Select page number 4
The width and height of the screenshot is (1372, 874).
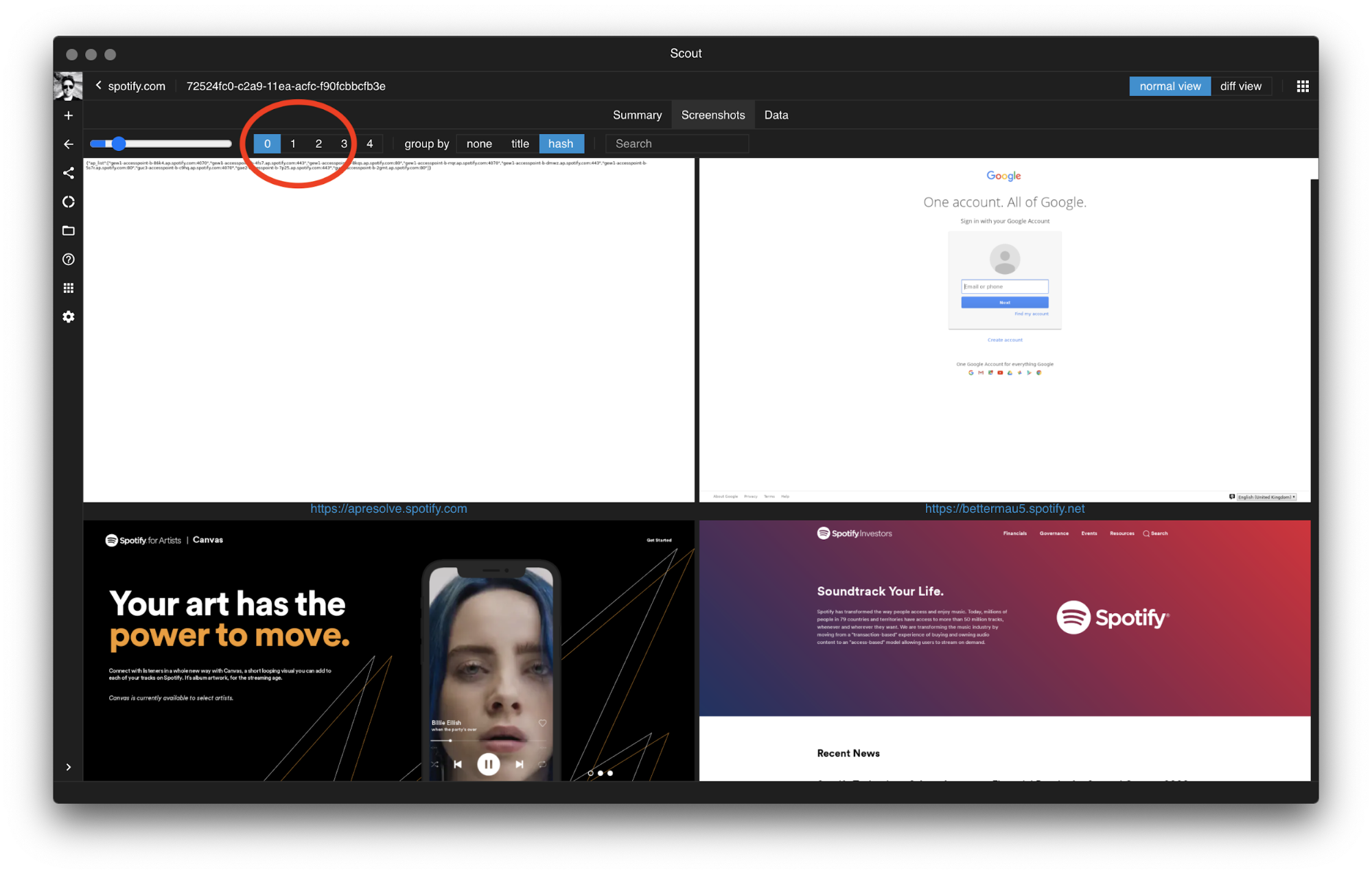(x=369, y=143)
